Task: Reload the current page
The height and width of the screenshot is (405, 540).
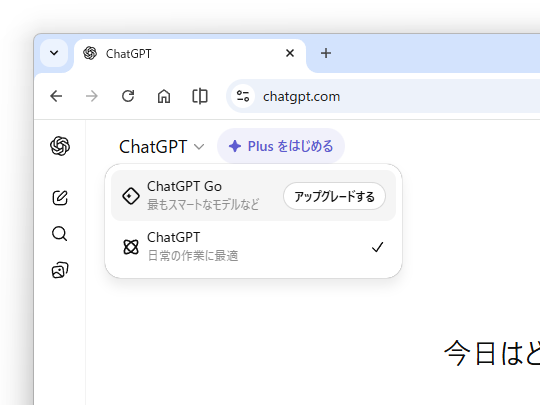Action: [128, 96]
